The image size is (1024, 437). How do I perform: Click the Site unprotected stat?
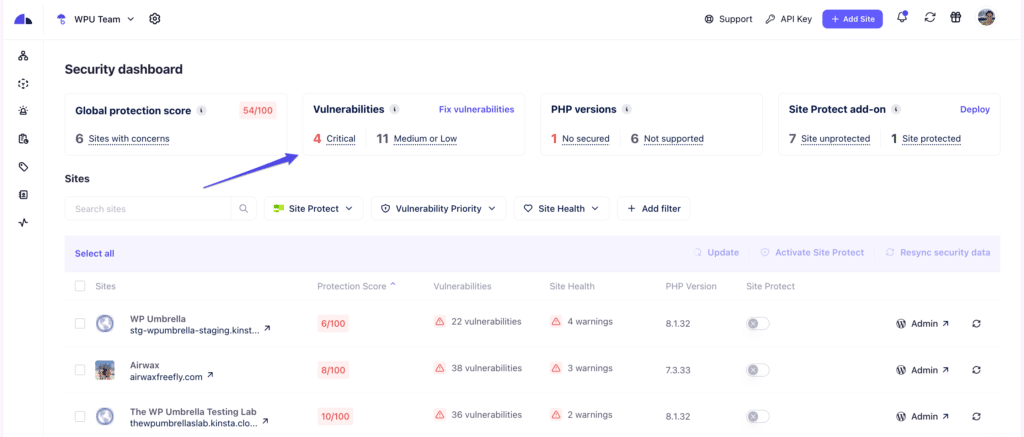(x=829, y=138)
